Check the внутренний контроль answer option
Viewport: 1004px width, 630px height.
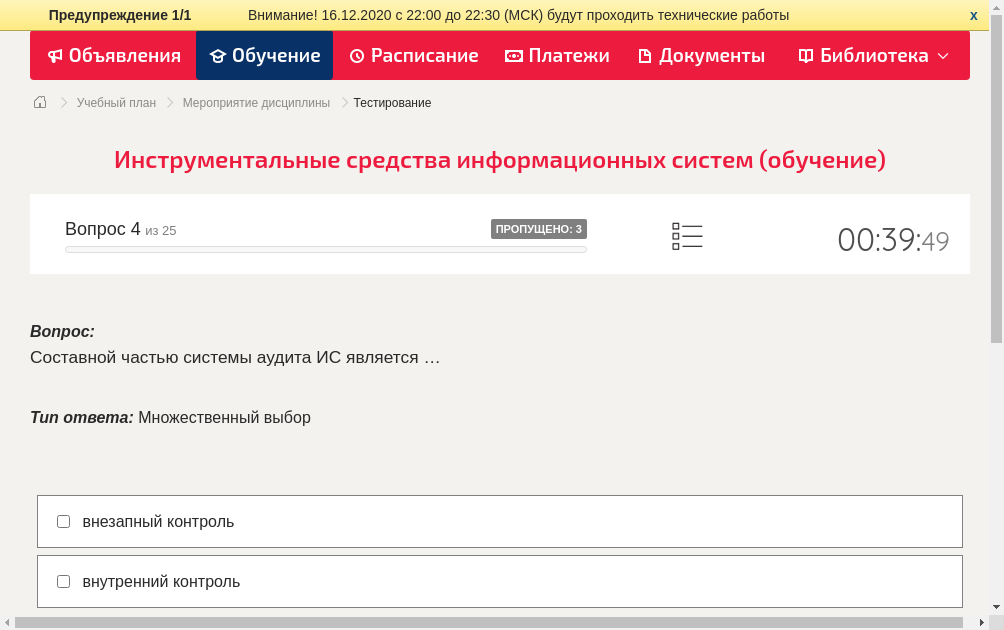[63, 581]
